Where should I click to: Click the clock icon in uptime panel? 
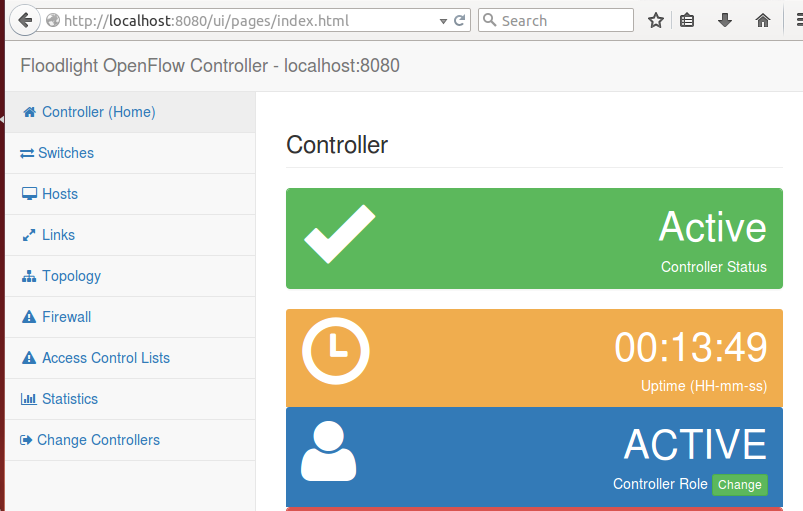pyautogui.click(x=335, y=351)
